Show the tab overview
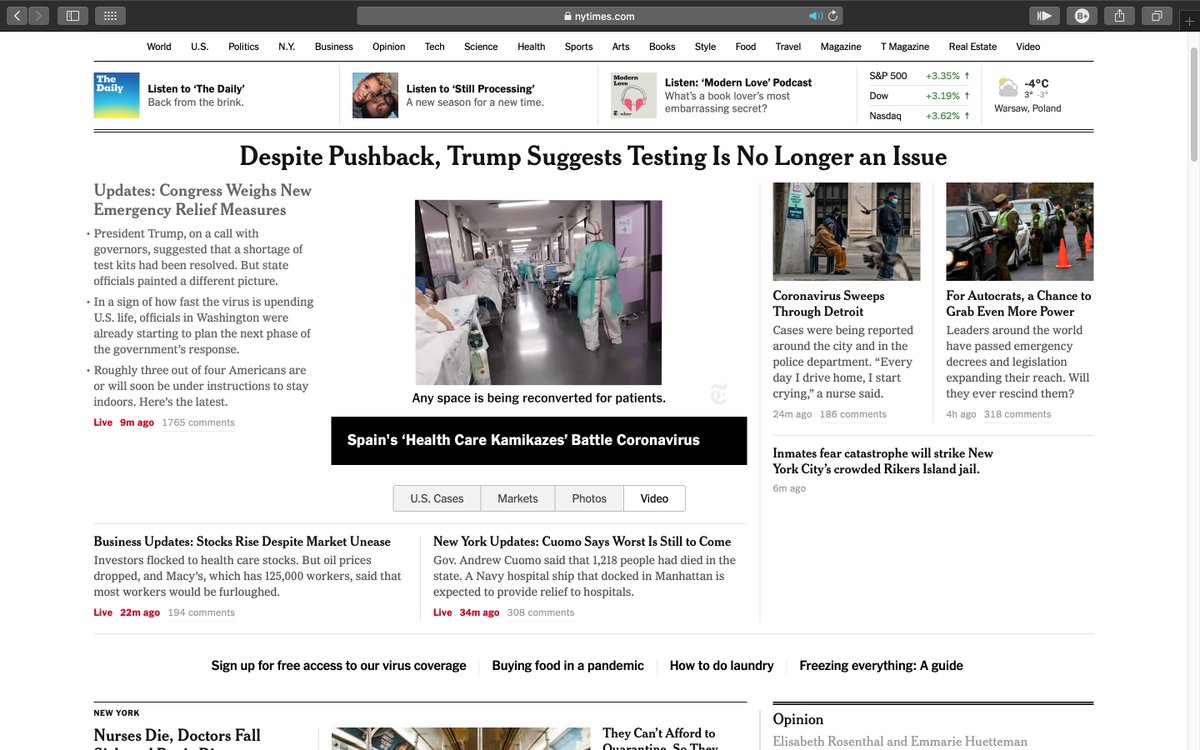The width and height of the screenshot is (1200, 750). [x=1157, y=15]
